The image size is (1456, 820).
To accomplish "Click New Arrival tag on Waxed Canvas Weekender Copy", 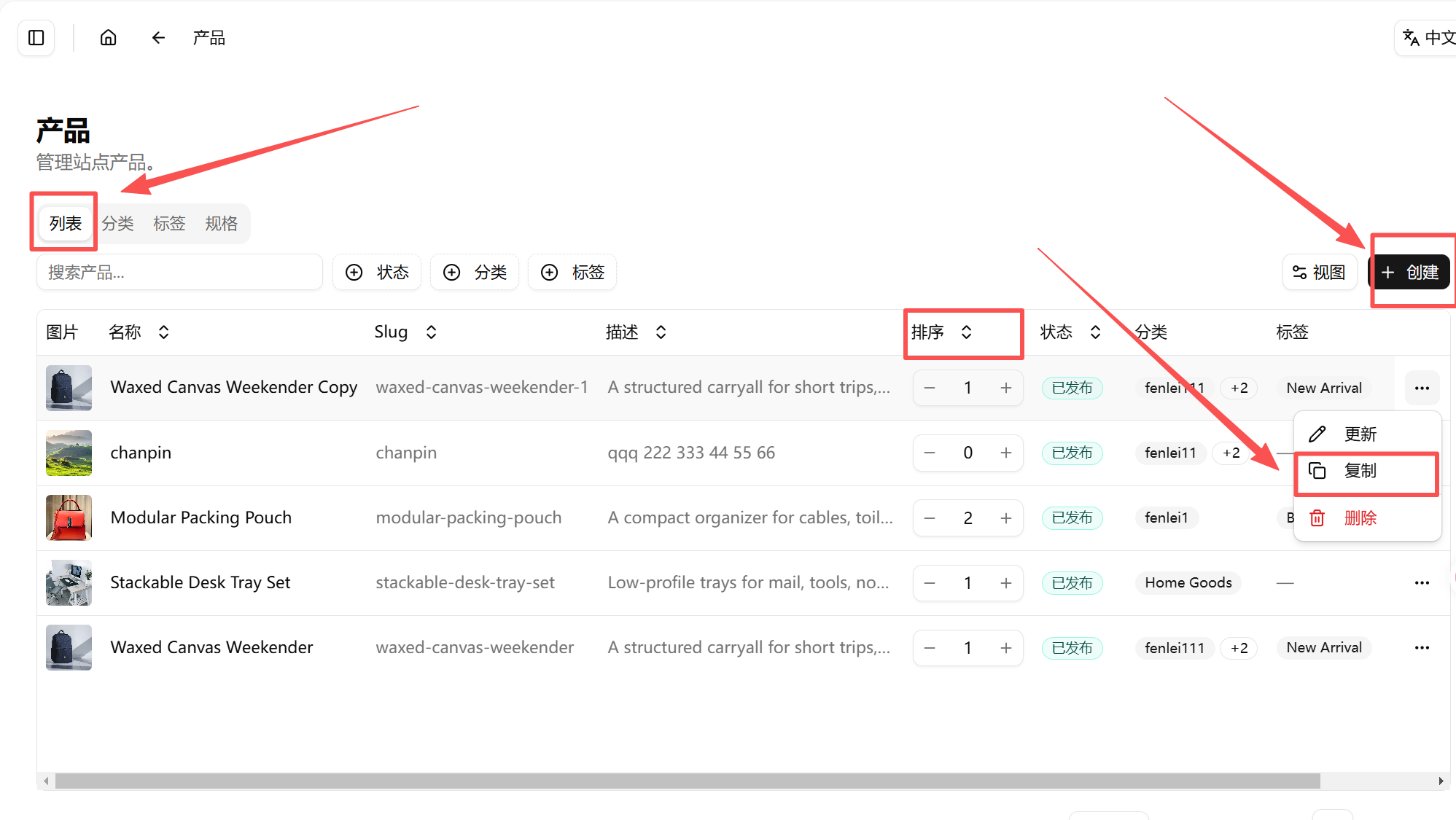I will click(1324, 388).
